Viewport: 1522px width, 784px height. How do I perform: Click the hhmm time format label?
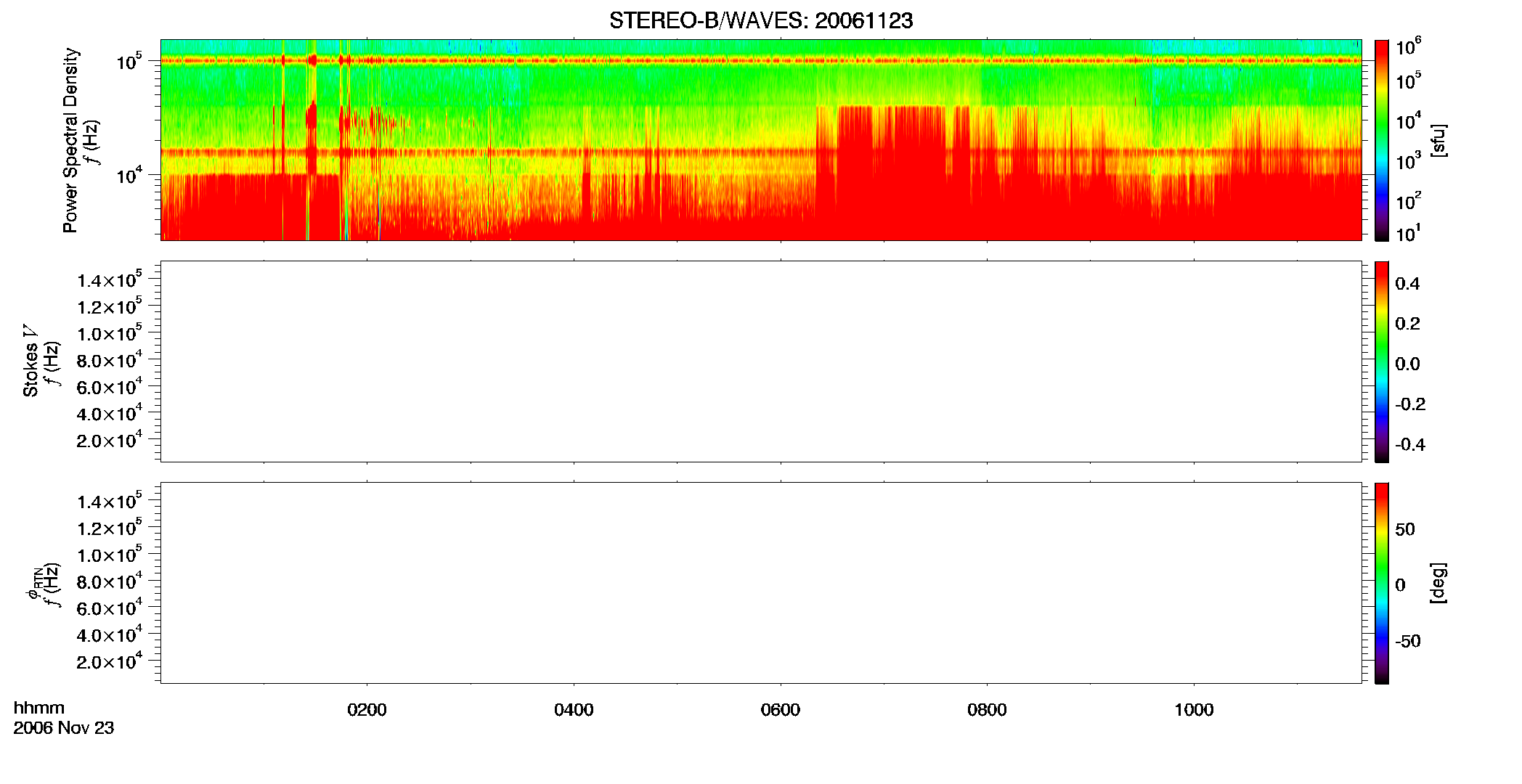[39, 709]
